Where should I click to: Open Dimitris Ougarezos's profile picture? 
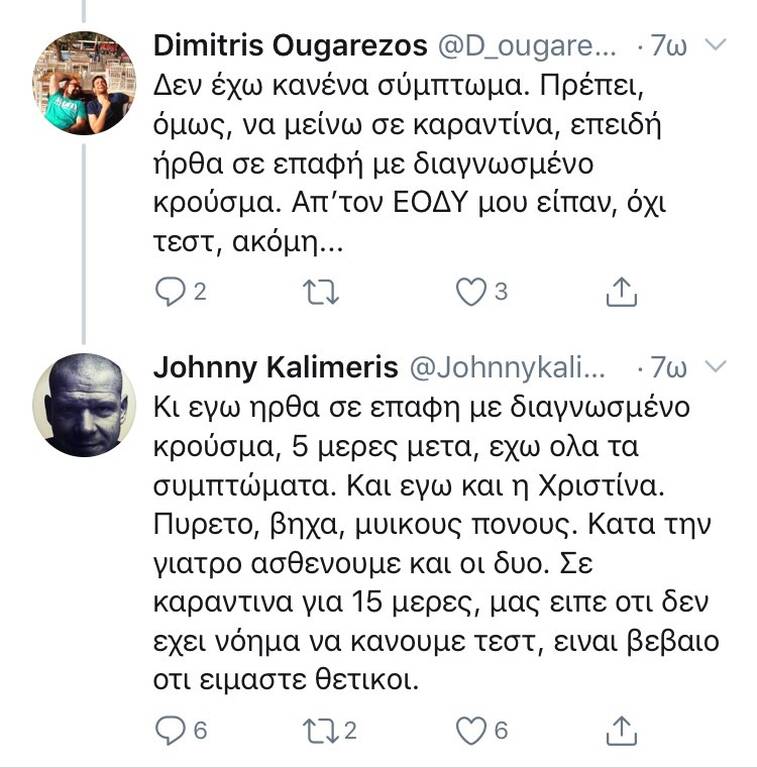[x=84, y=82]
